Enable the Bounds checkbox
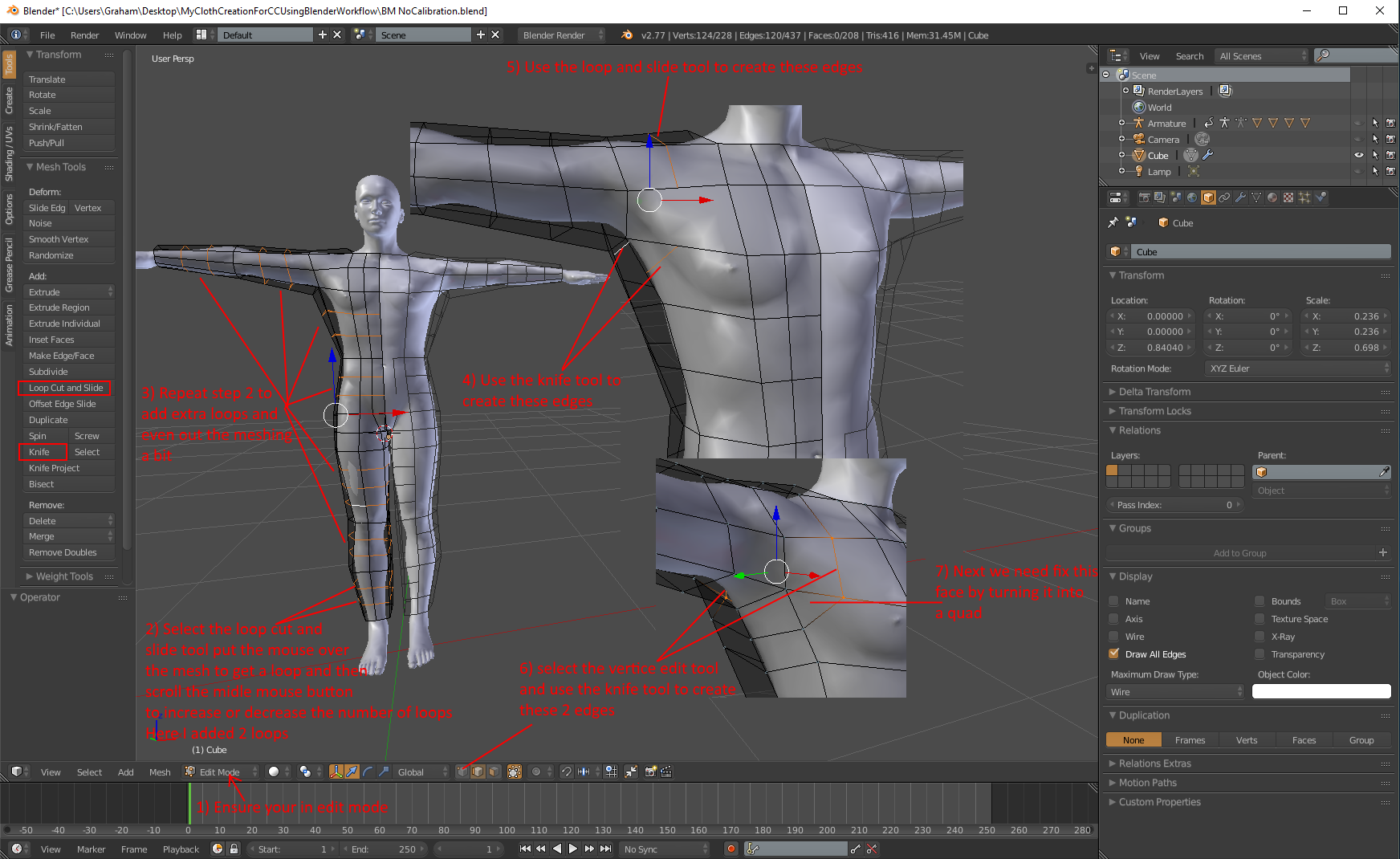1400x859 pixels. tap(1260, 600)
